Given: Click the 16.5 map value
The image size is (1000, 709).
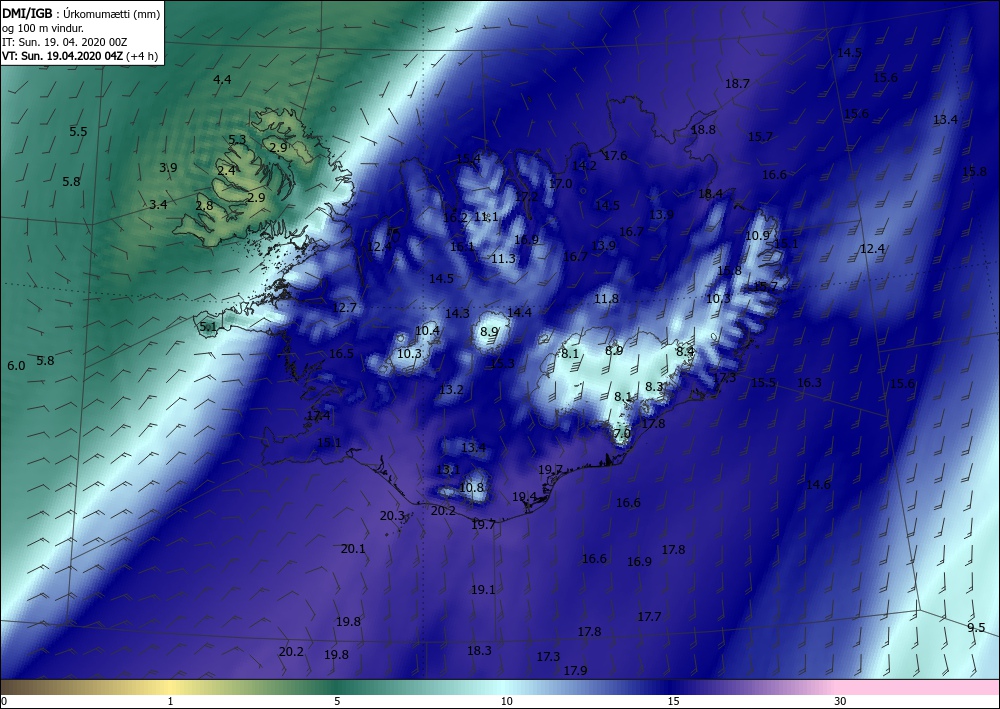Looking at the screenshot, I should point(341,354).
